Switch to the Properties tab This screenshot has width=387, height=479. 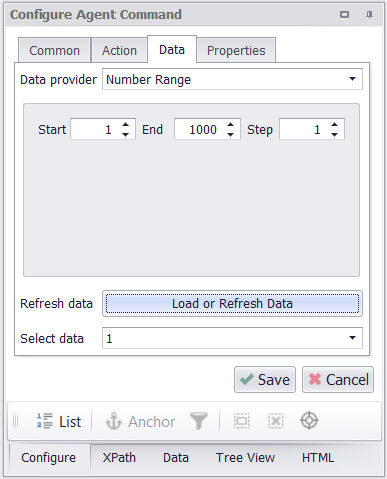coord(236,51)
